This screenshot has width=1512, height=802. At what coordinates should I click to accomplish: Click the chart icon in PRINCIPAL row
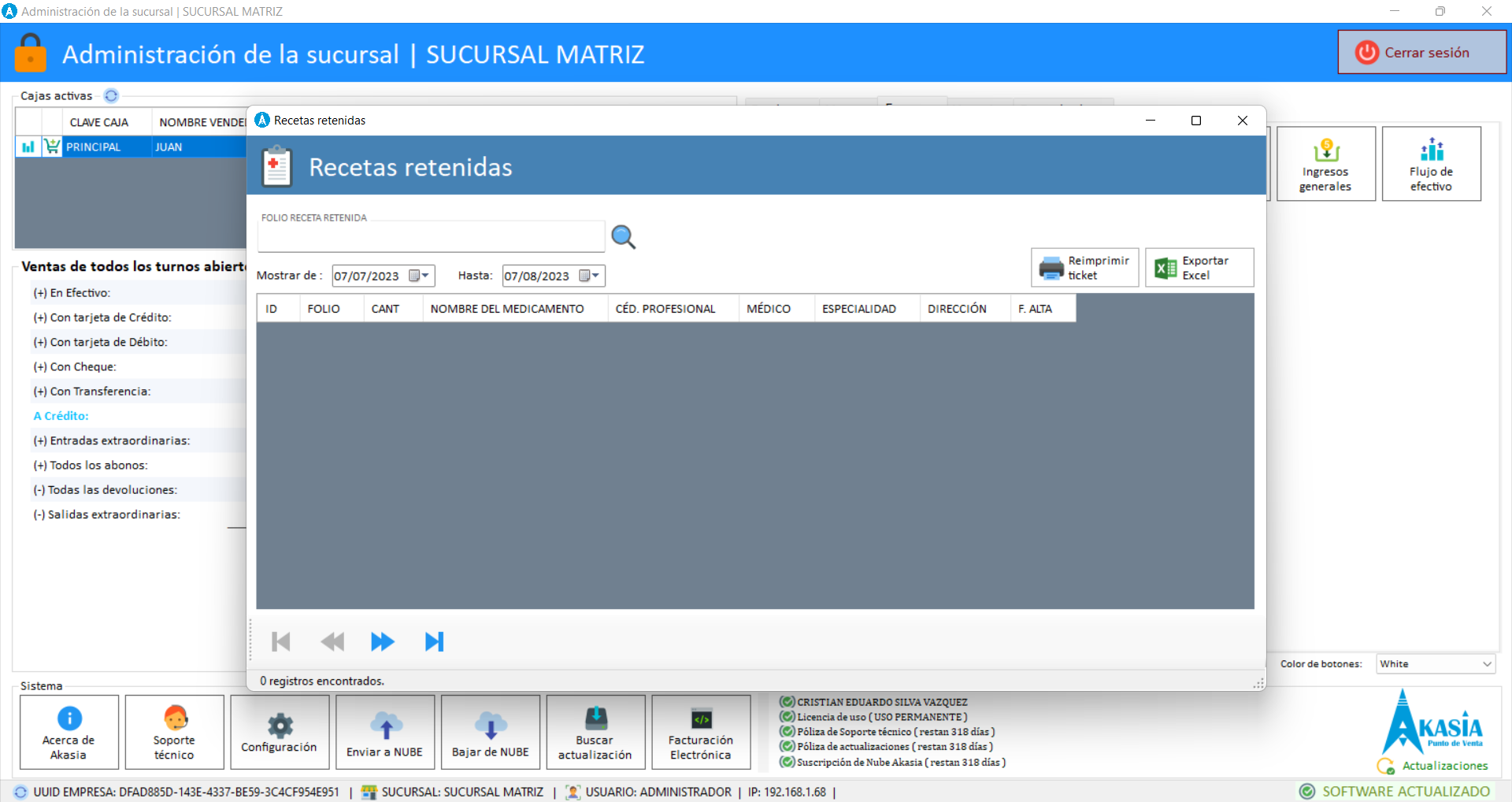[28, 147]
